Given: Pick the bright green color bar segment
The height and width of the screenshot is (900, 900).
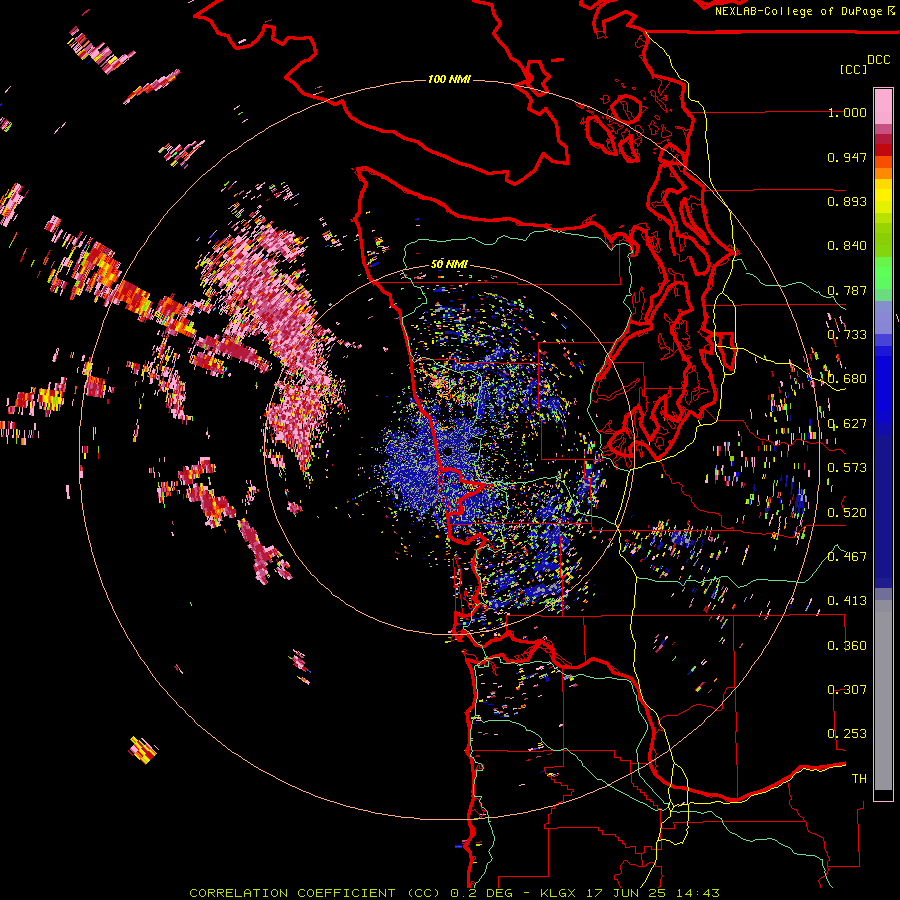Looking at the screenshot, I should 883,273.
